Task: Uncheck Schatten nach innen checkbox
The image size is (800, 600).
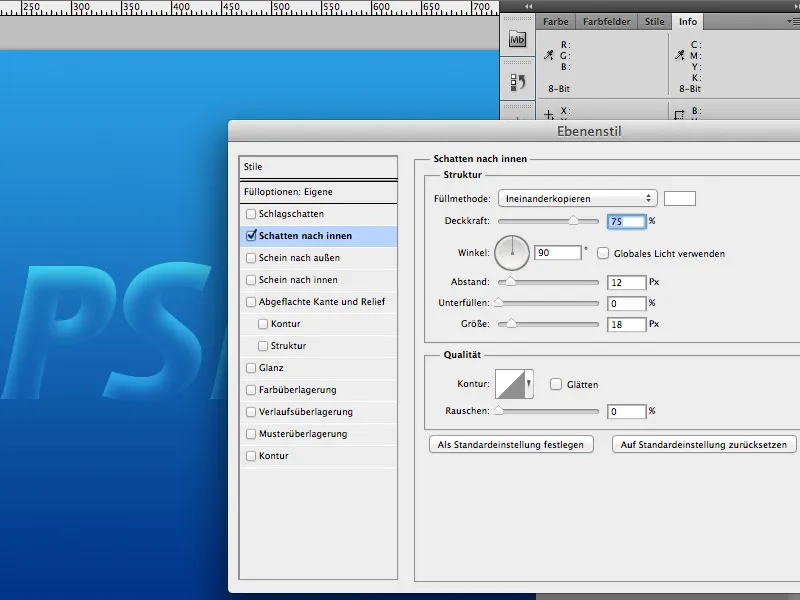Action: point(251,236)
